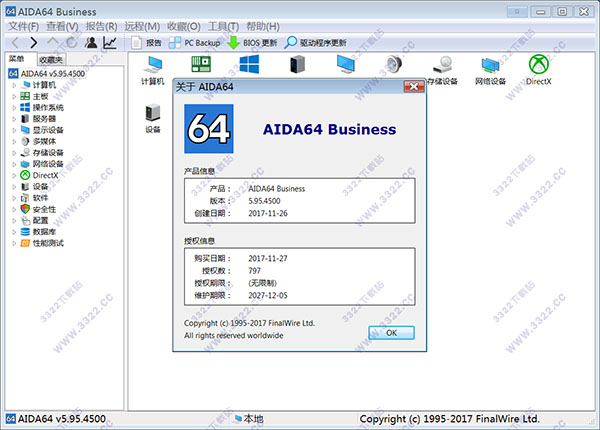Open the display monitor icon in main pane
The image size is (600, 430).
(x=346, y=64)
